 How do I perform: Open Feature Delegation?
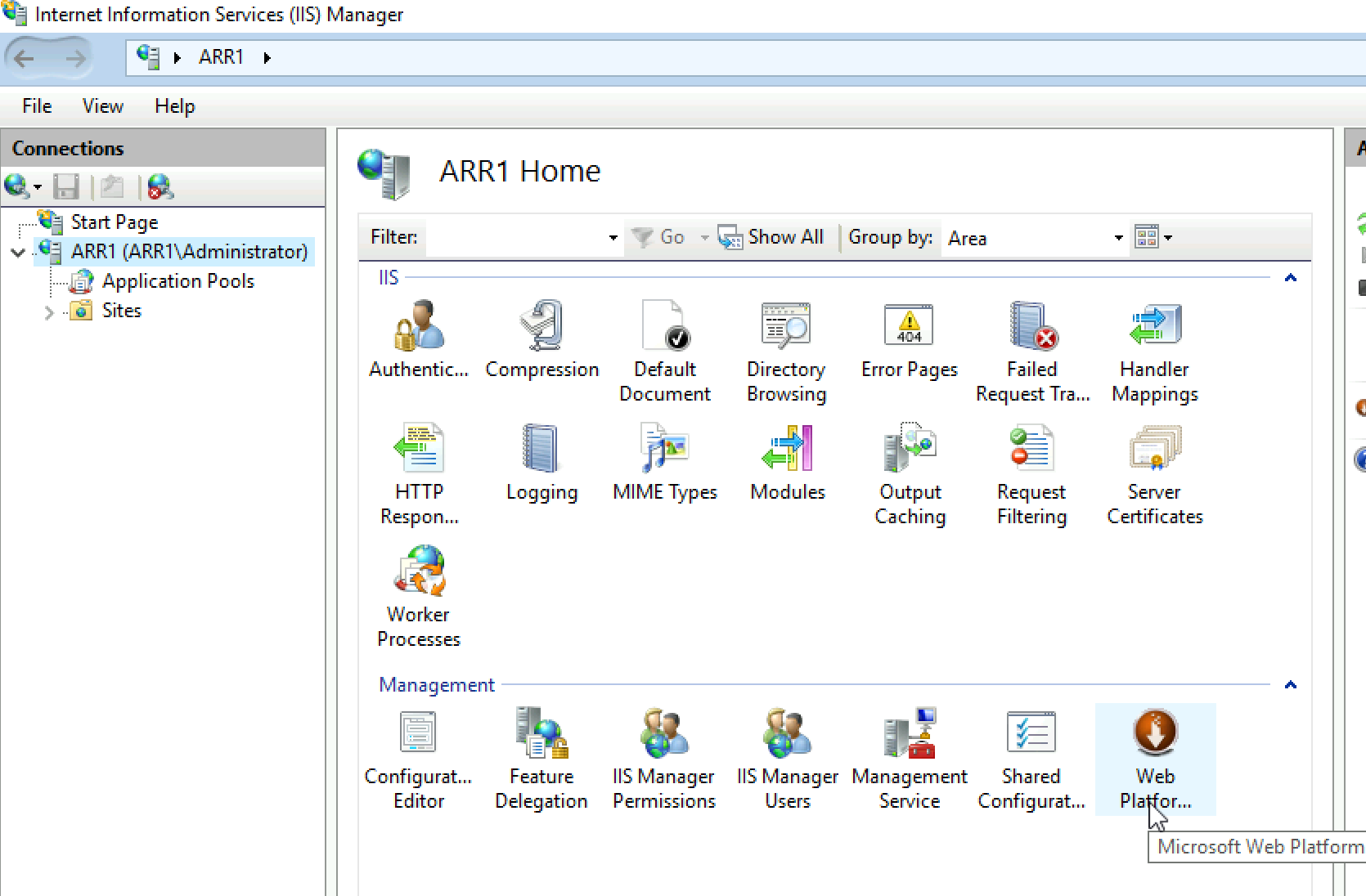pos(541,759)
